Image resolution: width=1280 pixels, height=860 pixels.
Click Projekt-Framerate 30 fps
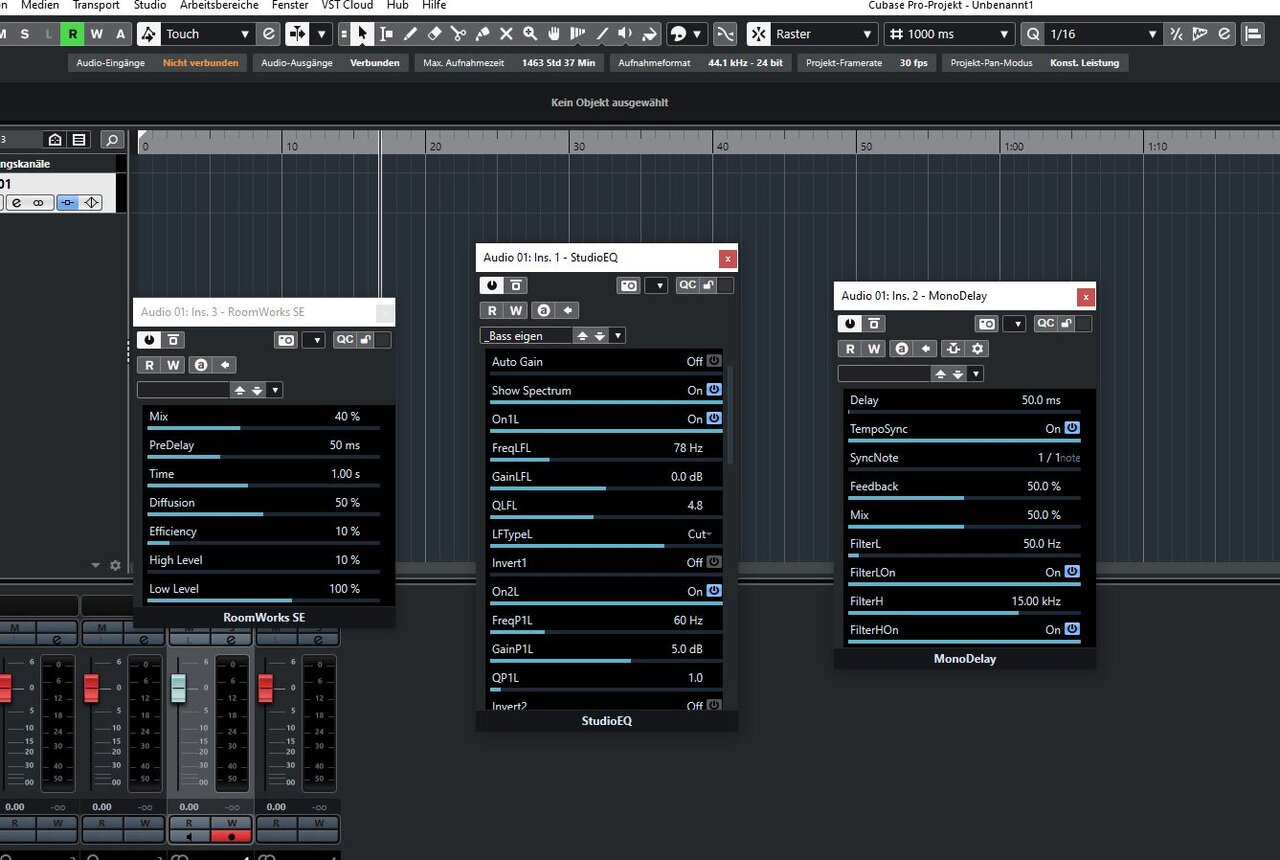pos(866,63)
